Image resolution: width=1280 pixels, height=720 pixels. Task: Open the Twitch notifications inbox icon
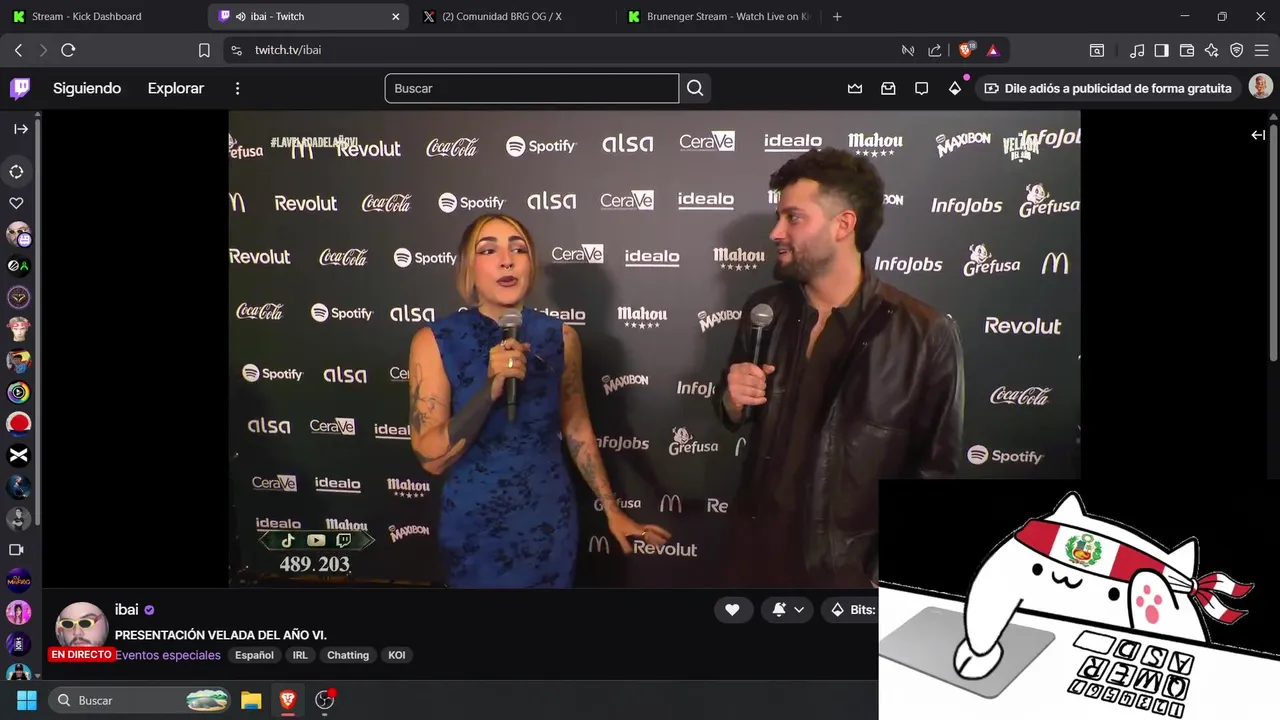888,88
